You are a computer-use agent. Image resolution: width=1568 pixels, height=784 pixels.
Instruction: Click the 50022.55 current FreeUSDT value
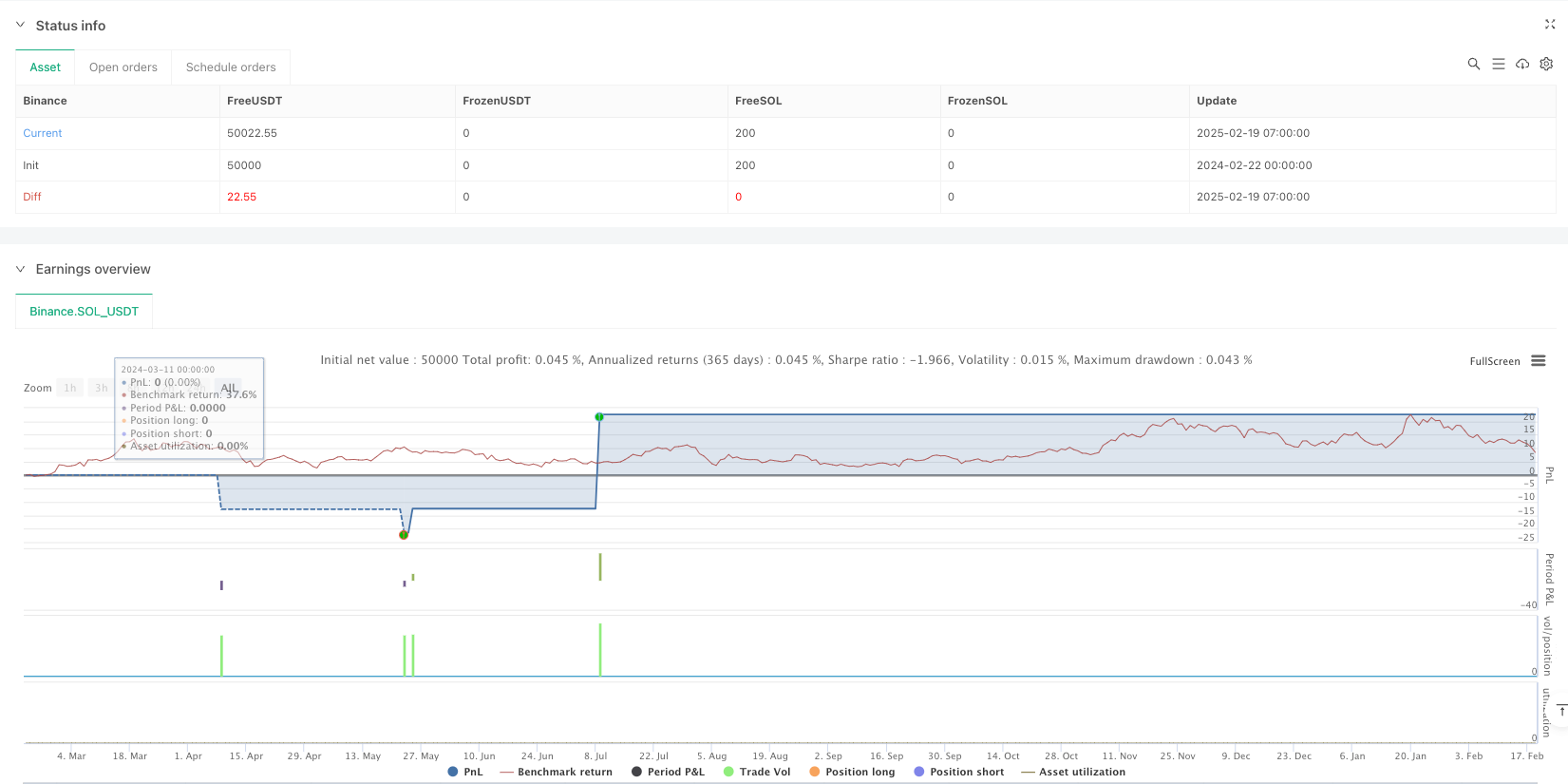[252, 133]
